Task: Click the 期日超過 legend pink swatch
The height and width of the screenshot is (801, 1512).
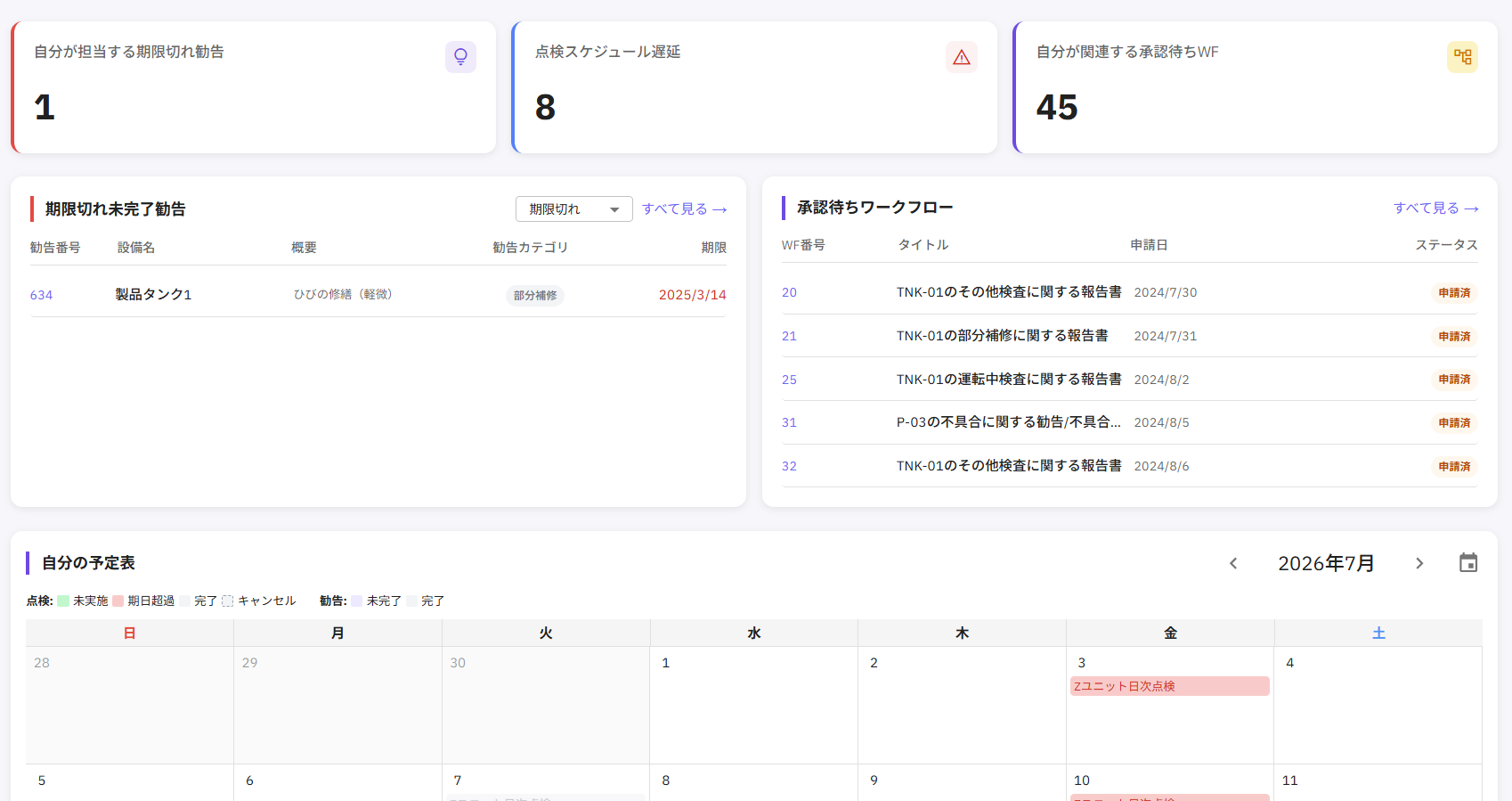Action: (x=118, y=601)
